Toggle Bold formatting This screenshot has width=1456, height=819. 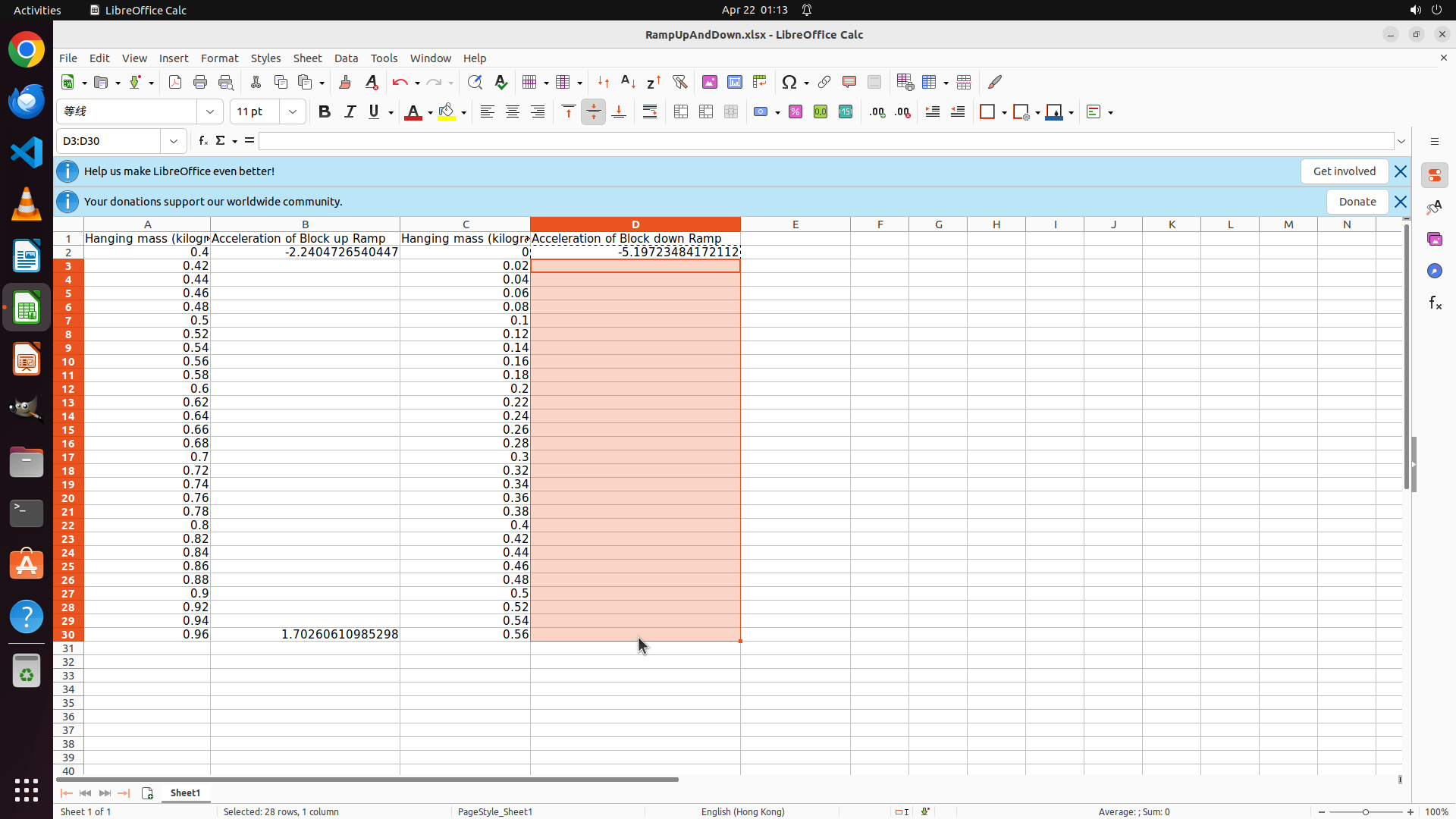pos(325,112)
